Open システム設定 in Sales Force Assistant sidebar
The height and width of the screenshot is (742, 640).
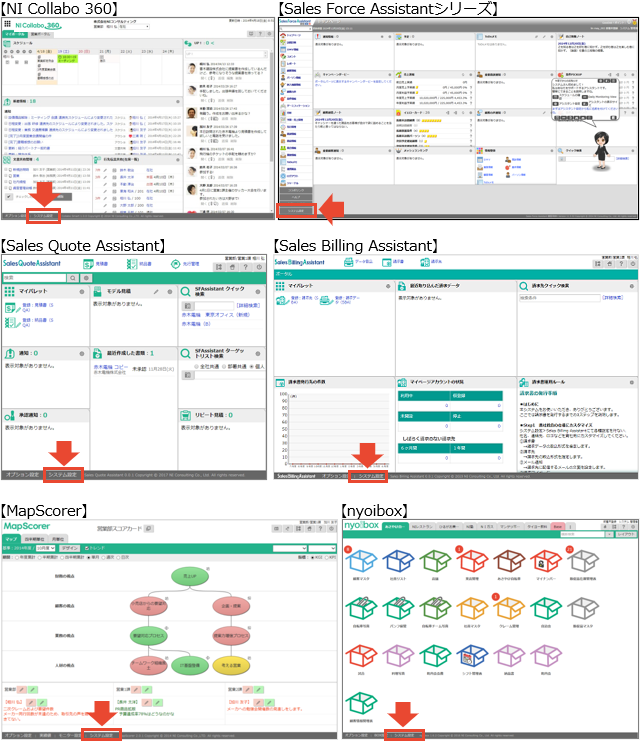[296, 211]
